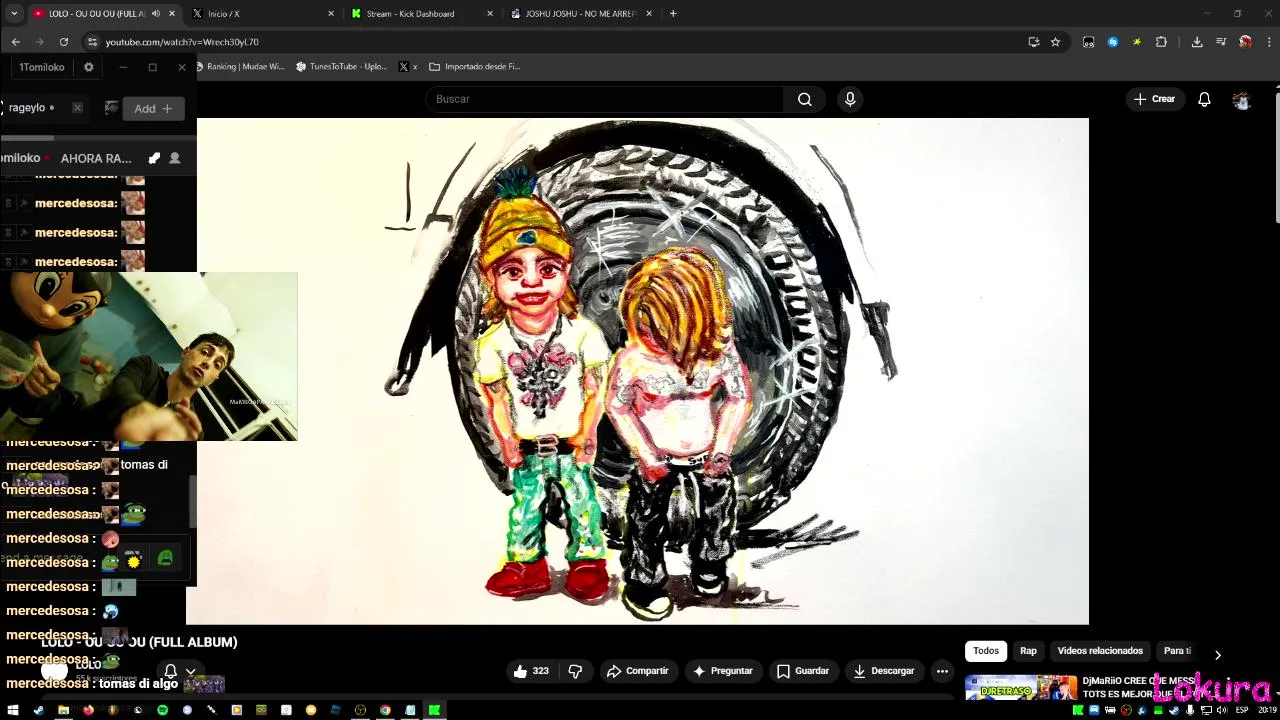Open the volume control in system tray
Image resolution: width=1280 pixels, height=720 pixels.
point(1222,710)
